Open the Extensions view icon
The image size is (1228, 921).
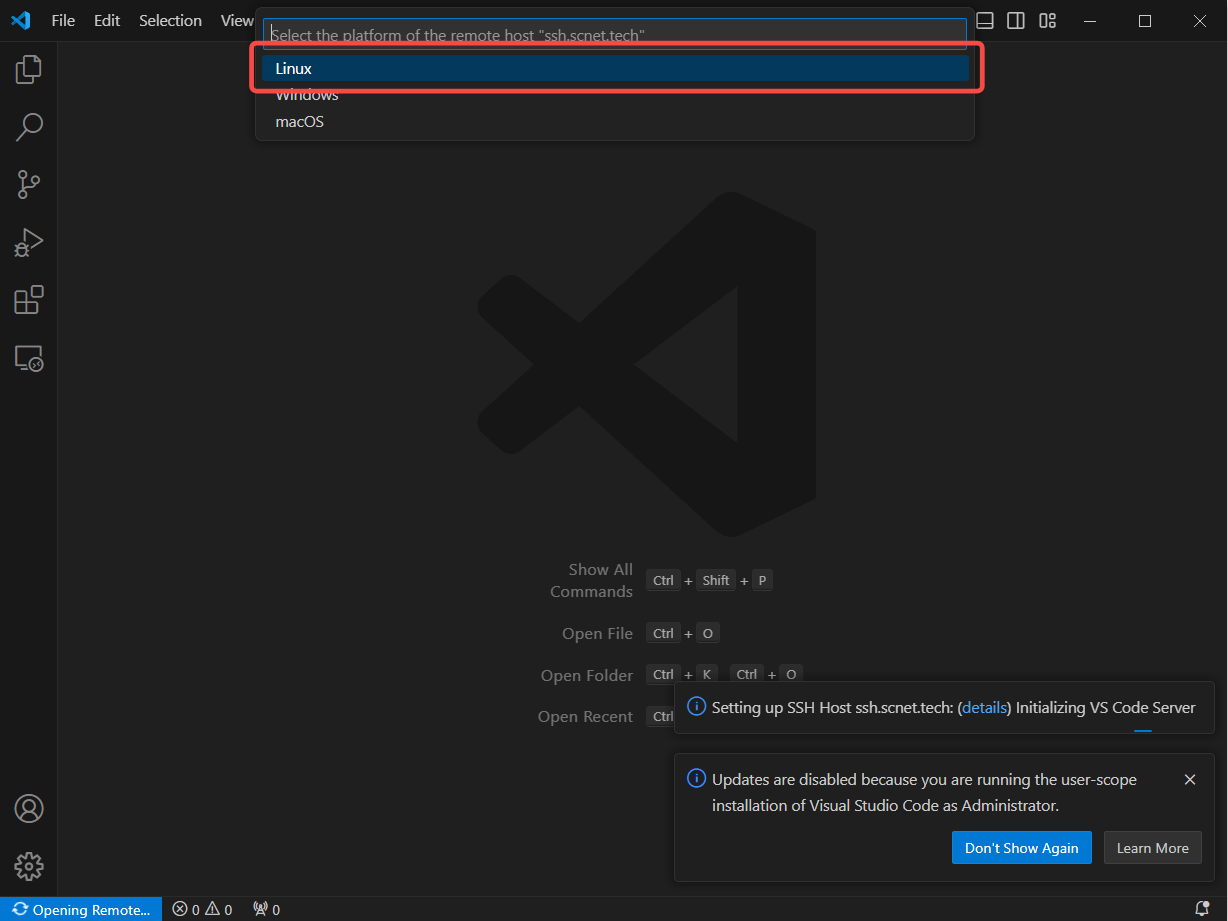coord(28,299)
